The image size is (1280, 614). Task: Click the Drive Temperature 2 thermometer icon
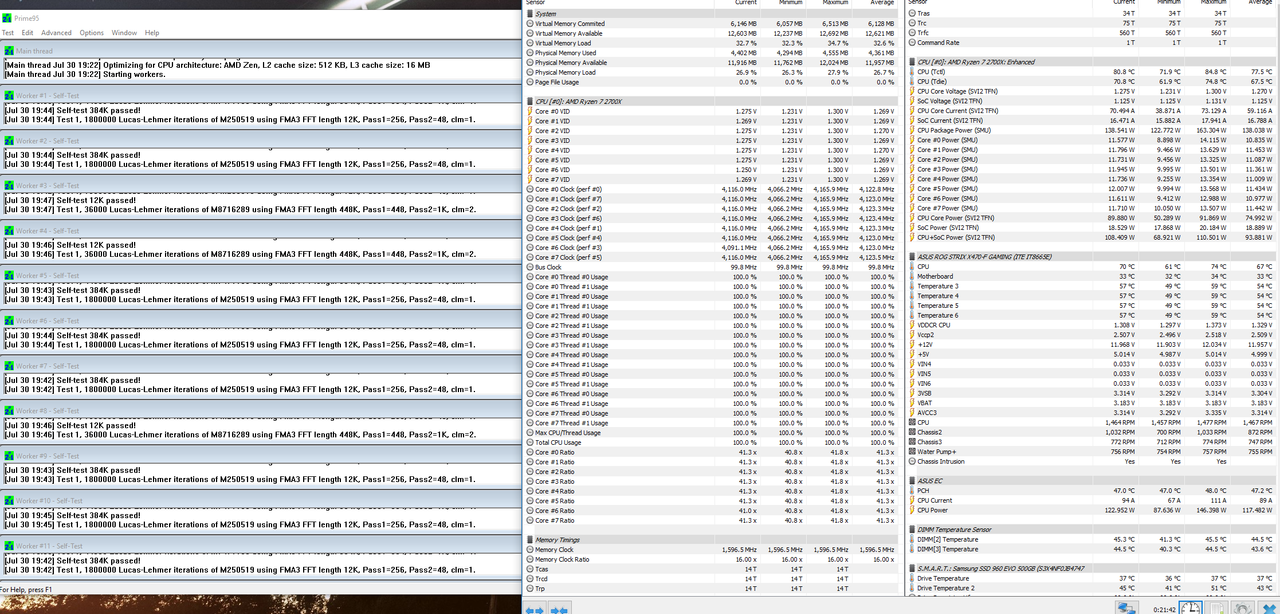coord(911,588)
